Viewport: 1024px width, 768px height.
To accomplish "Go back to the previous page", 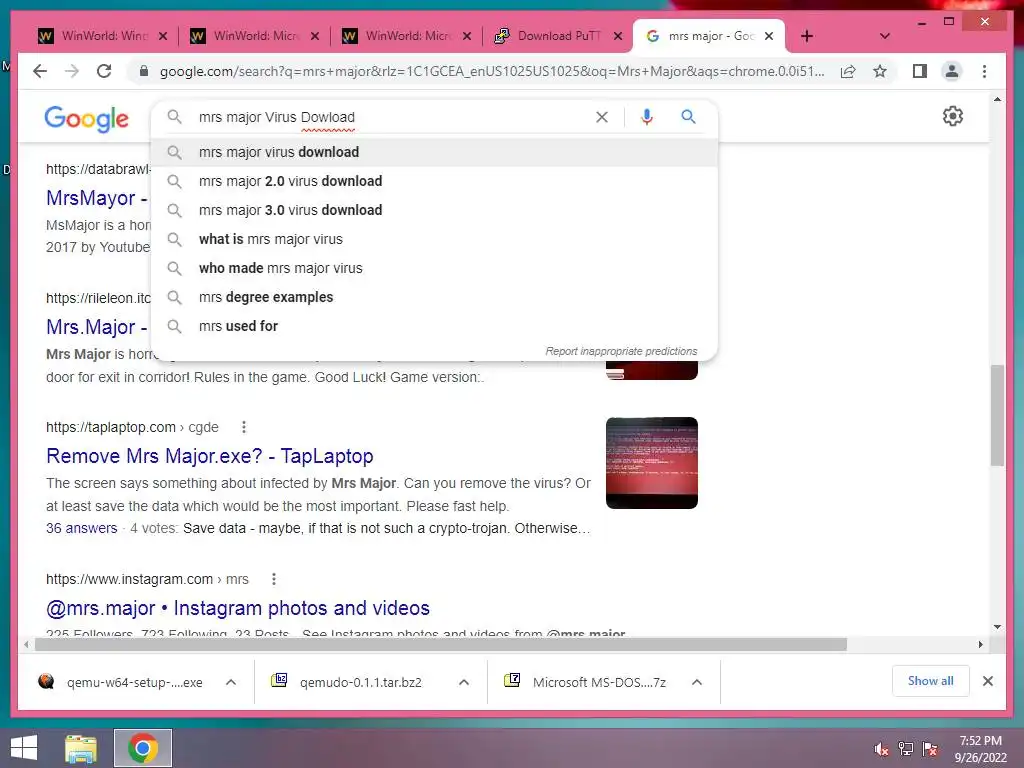I will (40, 71).
